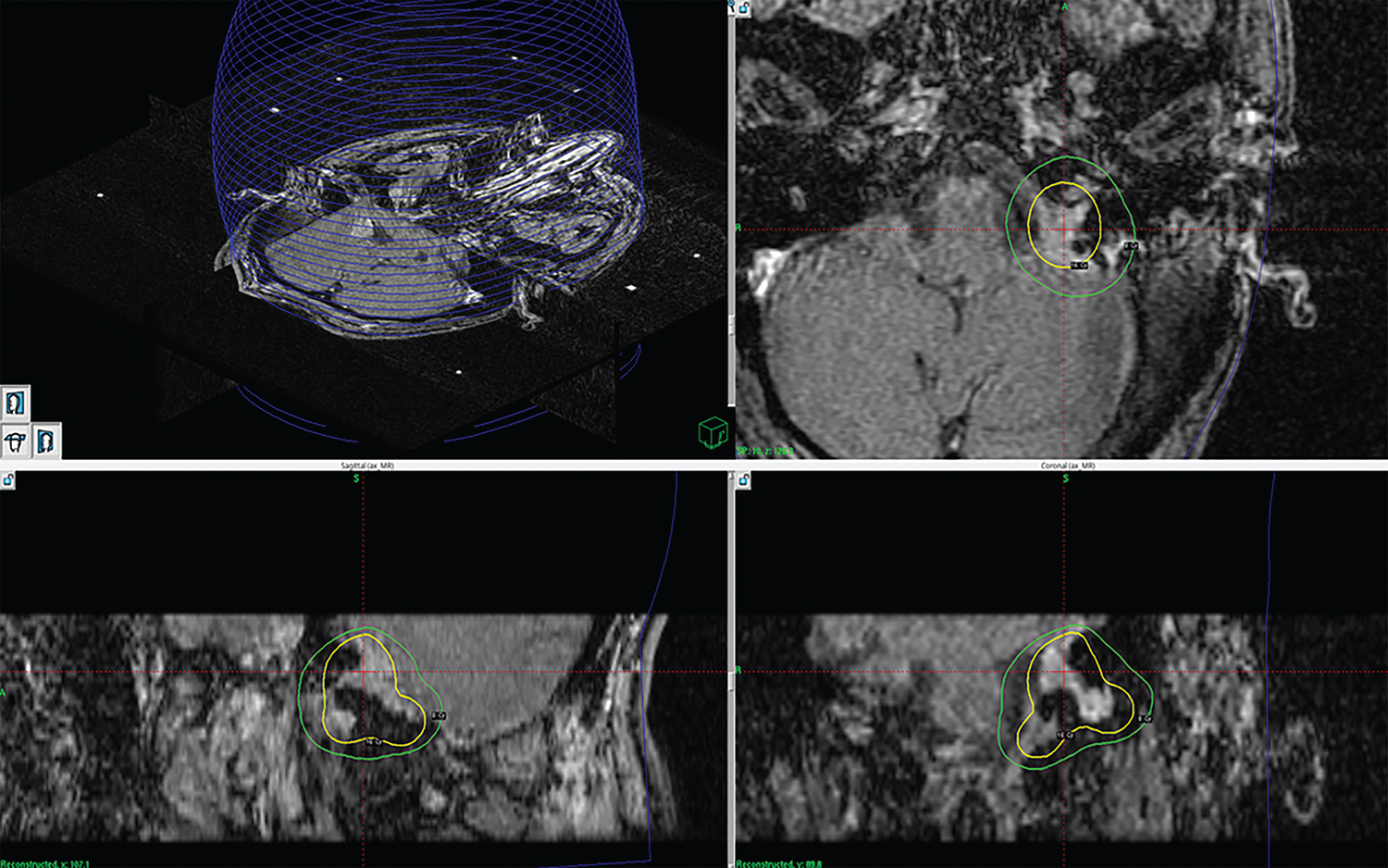Click the tilted-frame head view icon
This screenshot has height=868, width=1388.
pyautogui.click(x=46, y=441)
